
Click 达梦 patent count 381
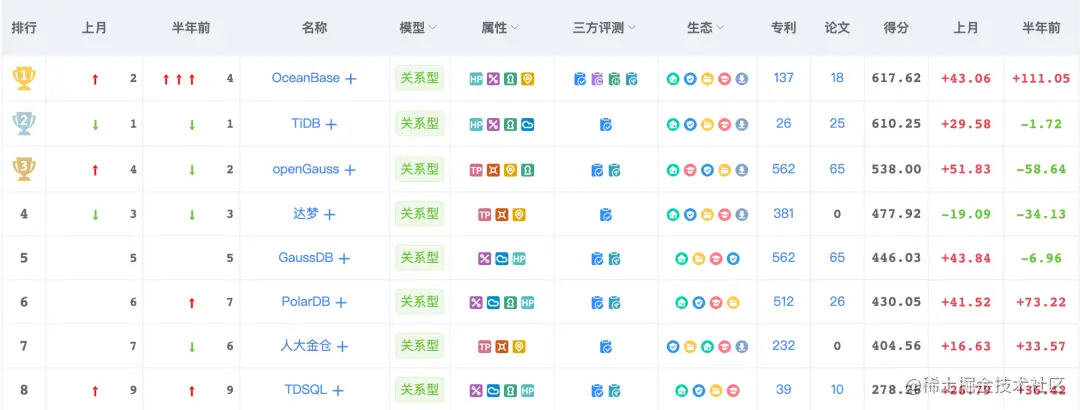784,214
